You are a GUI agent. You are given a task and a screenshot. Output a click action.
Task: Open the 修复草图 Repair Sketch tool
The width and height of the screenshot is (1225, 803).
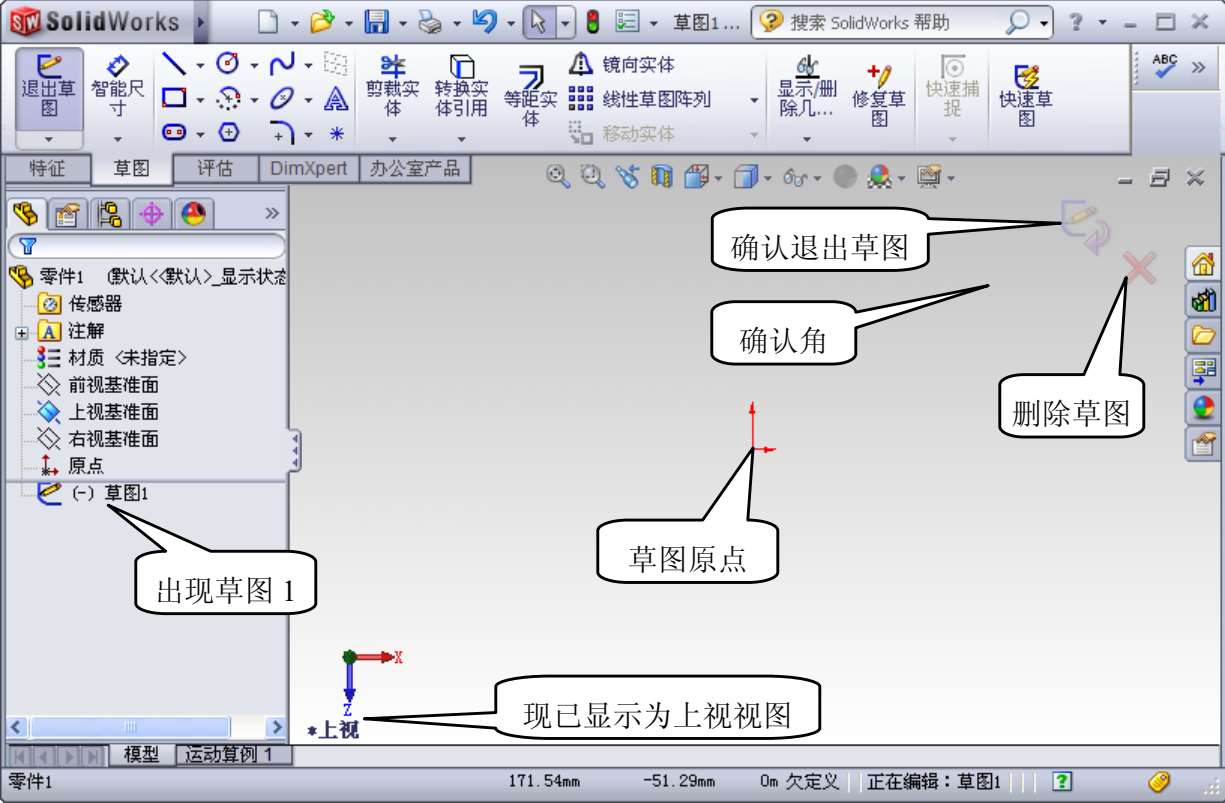pos(878,93)
